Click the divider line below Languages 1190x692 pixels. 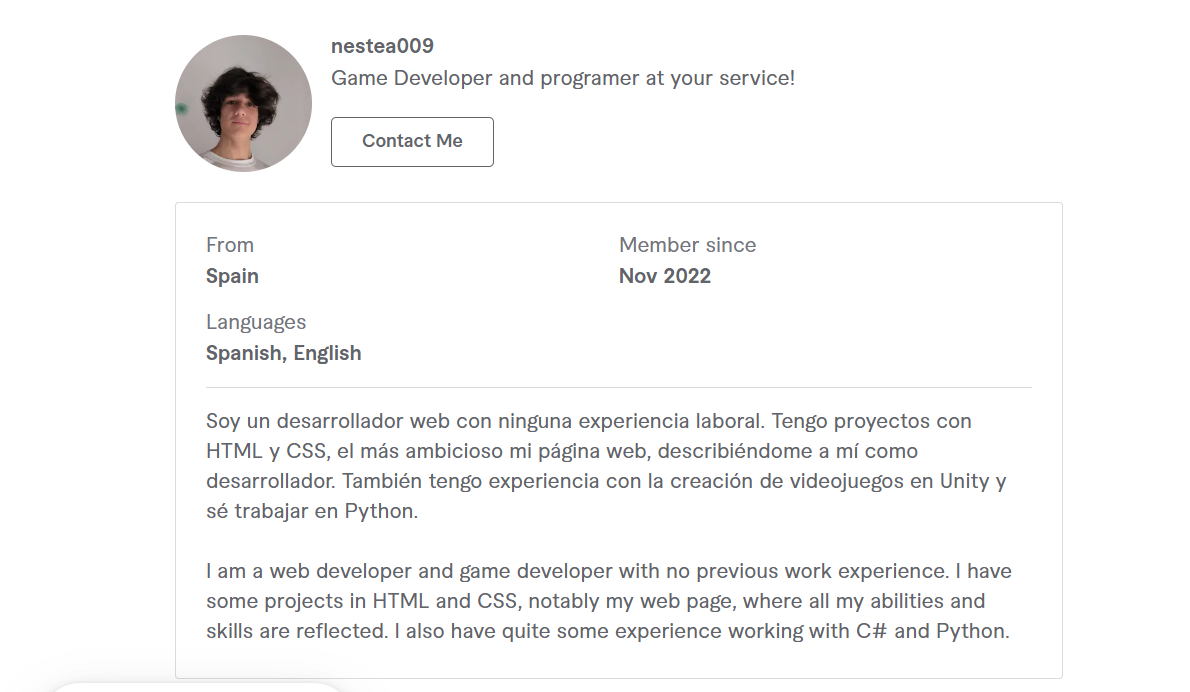[x=618, y=387]
